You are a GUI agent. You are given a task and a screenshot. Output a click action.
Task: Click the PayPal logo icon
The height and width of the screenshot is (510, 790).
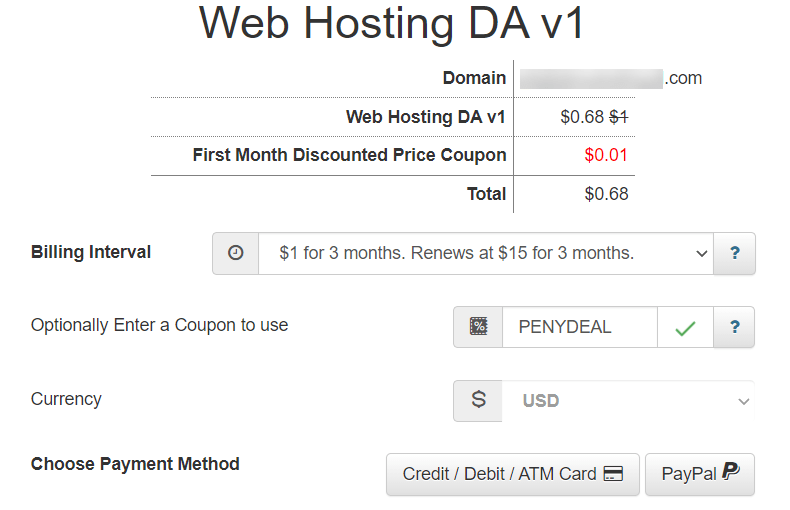point(731,472)
